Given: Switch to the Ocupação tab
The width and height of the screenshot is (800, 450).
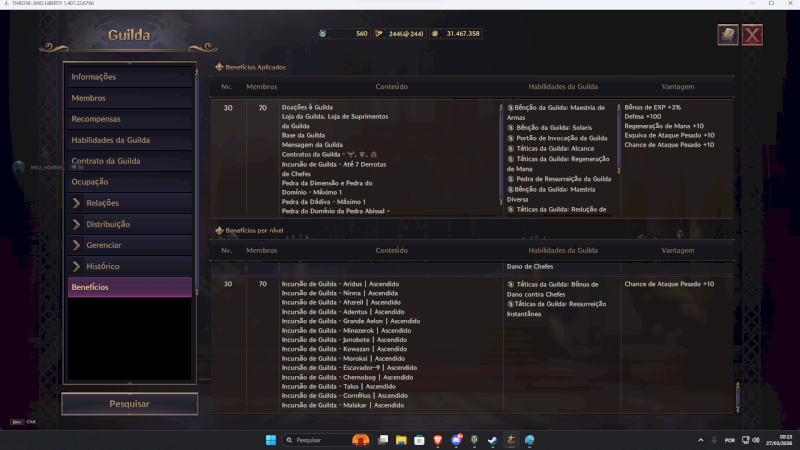Looking at the screenshot, I should coord(130,182).
